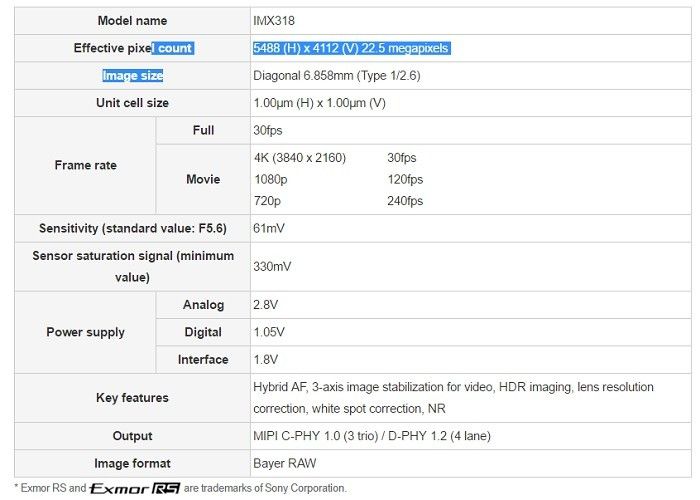
Task: Click the '1.00µm (H) x 1.00µm (V)' value
Action: pos(319,103)
